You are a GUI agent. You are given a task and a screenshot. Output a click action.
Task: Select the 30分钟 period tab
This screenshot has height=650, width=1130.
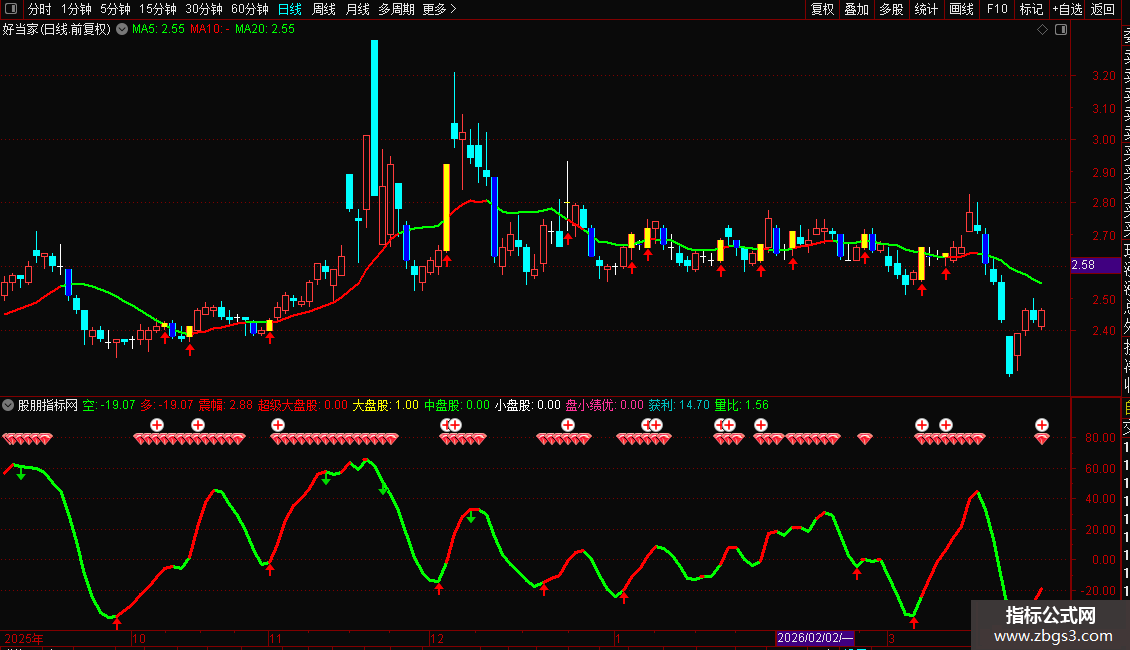(x=204, y=9)
